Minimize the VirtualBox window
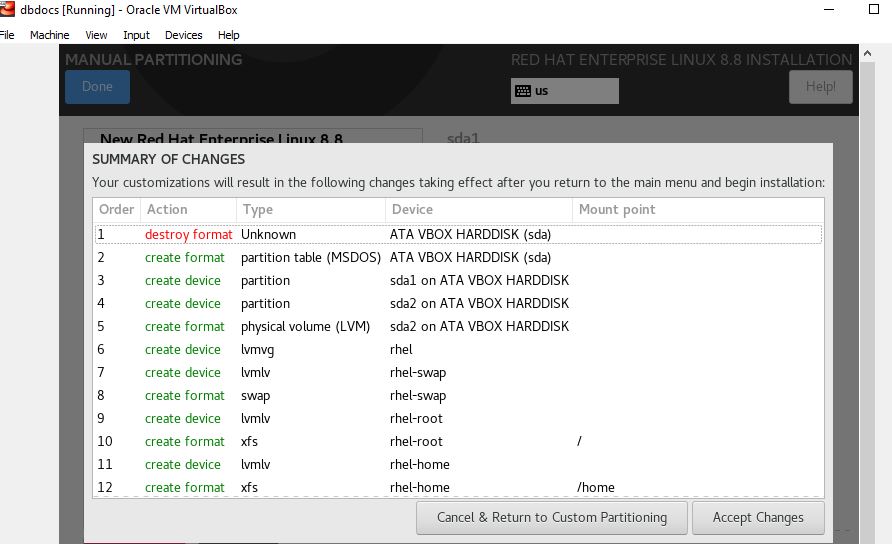892x544 pixels. (829, 9)
